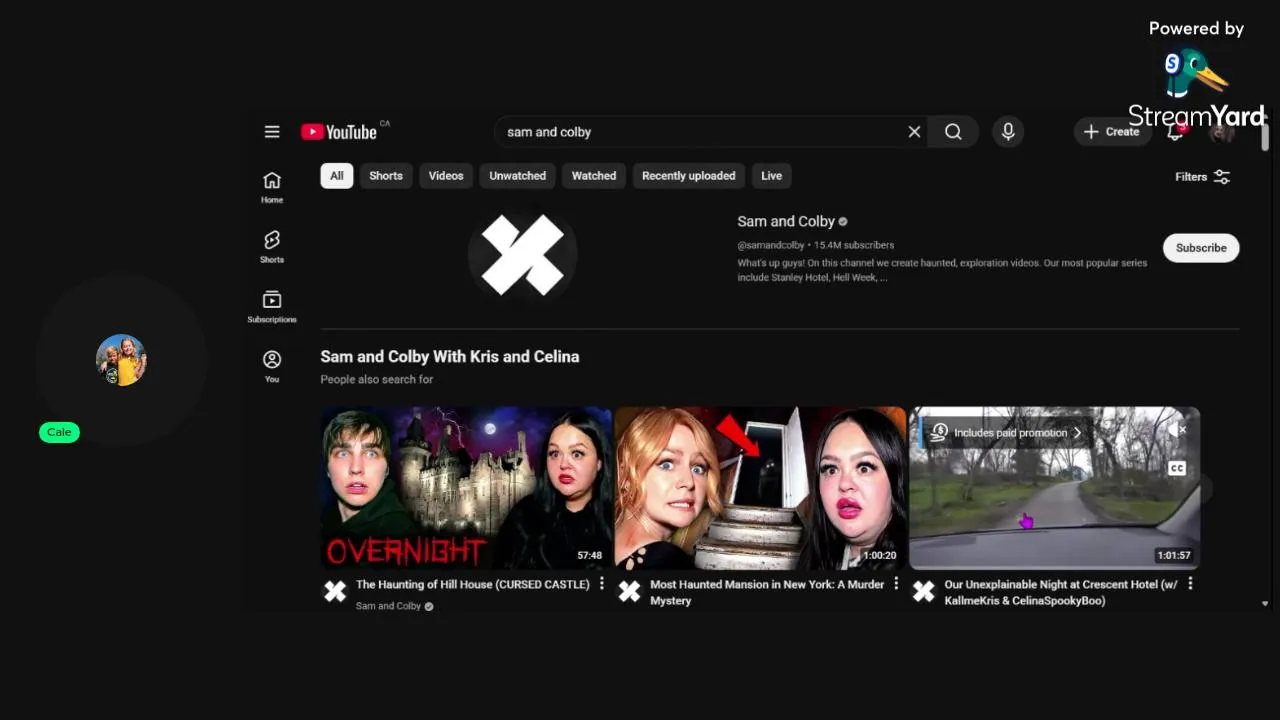Click the Sam and Colby With Kris and Celina heading
Screen dimensions: 1280x720
click(450, 357)
